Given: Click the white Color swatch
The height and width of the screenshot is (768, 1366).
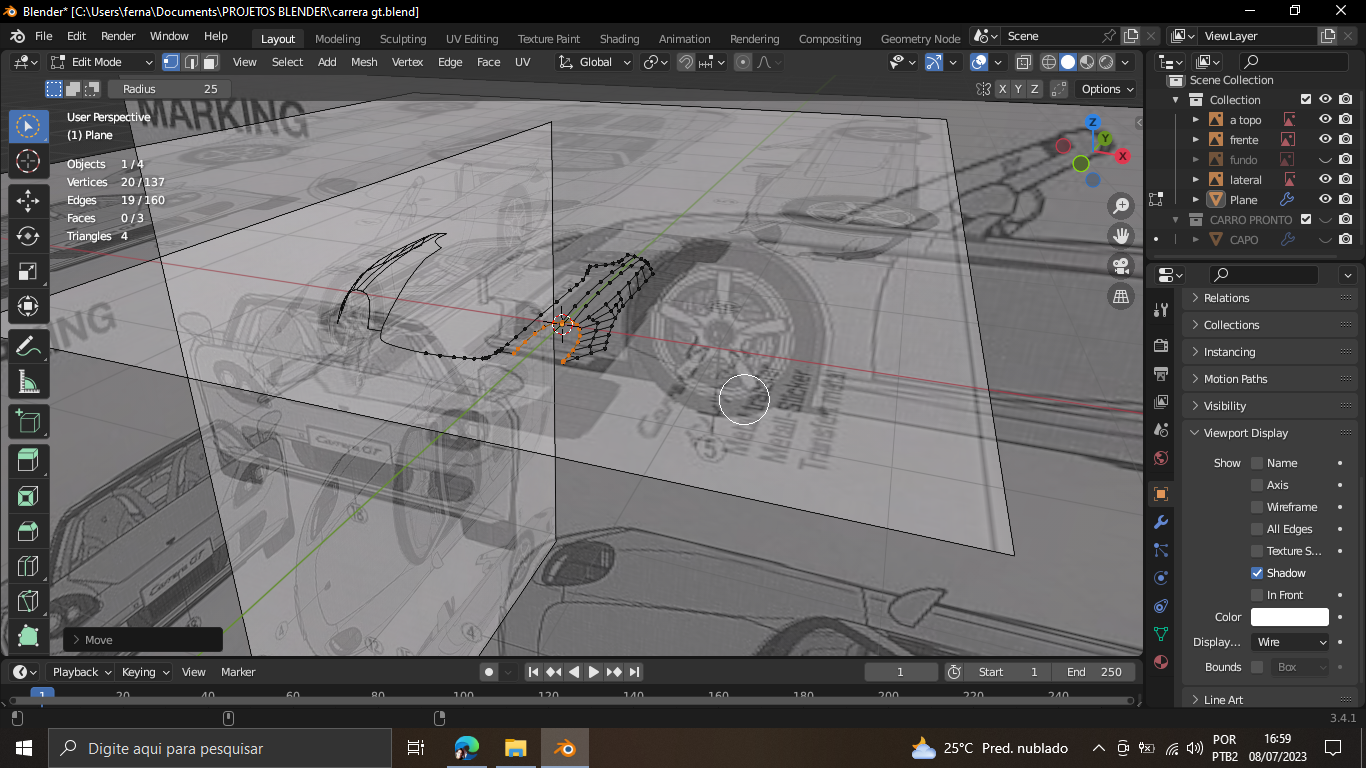Looking at the screenshot, I should [1289, 617].
